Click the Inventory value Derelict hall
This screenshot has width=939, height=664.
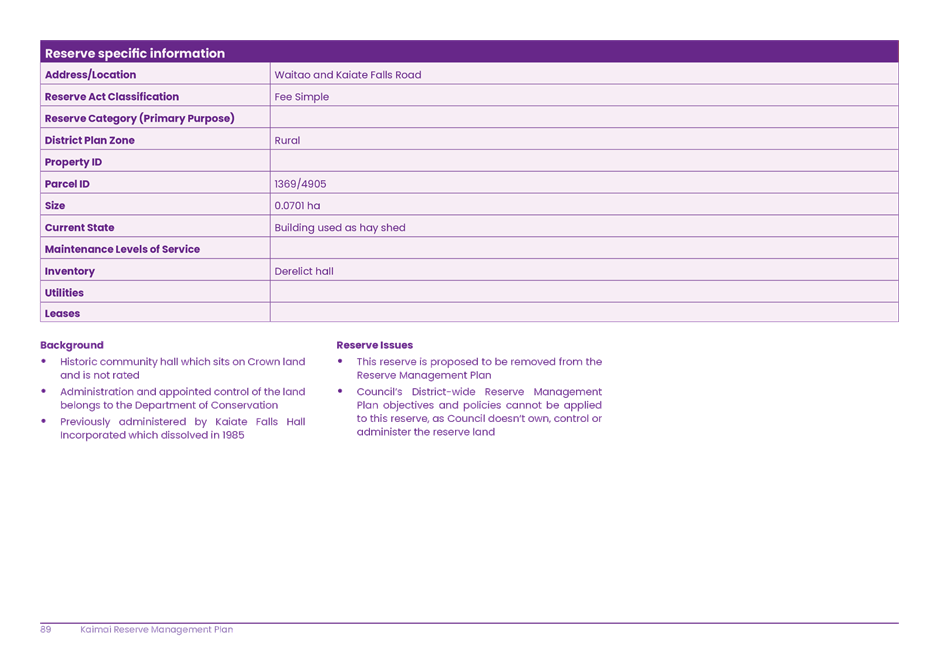pyautogui.click(x=301, y=270)
